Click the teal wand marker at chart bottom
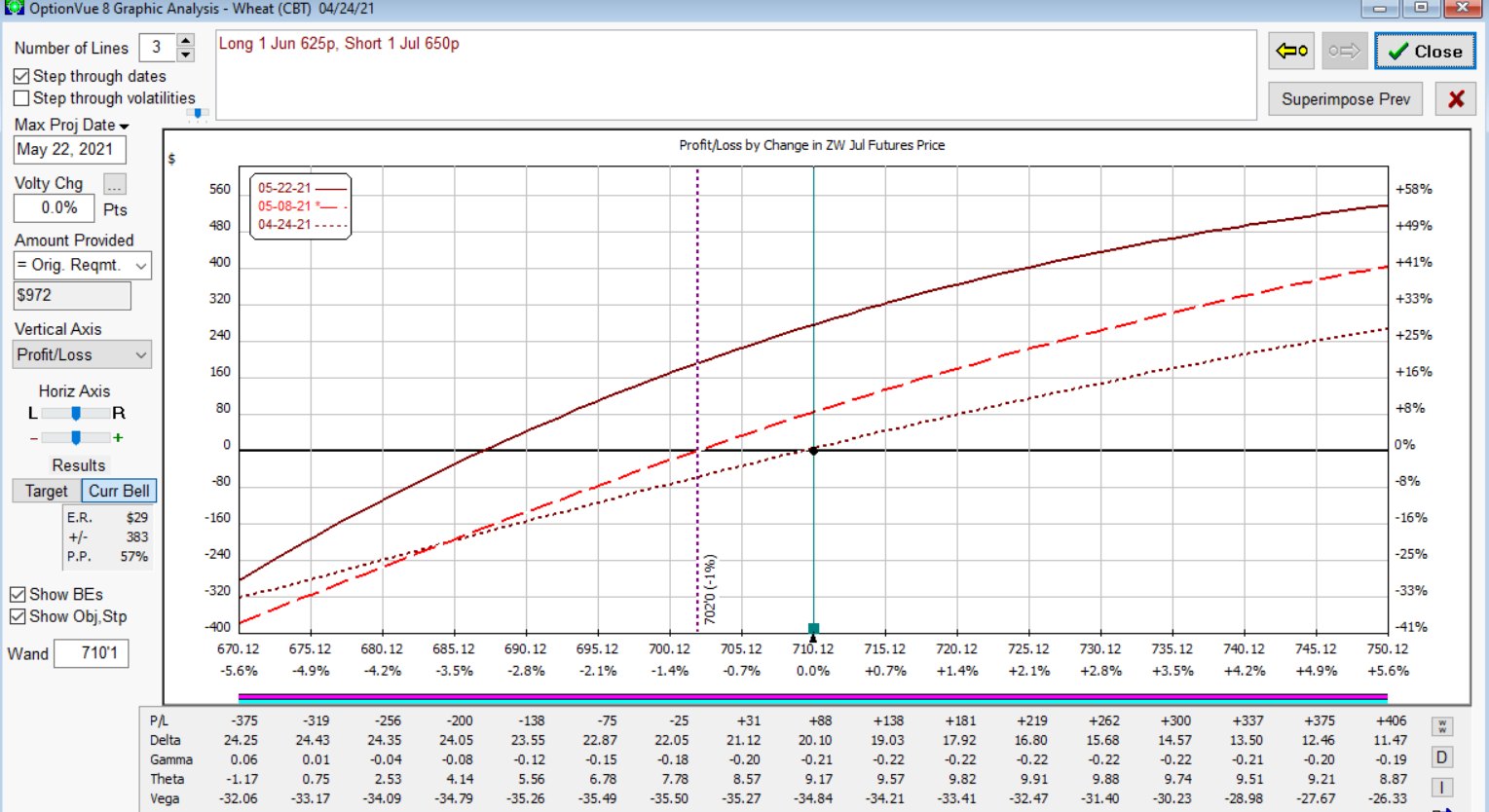 click(x=813, y=630)
